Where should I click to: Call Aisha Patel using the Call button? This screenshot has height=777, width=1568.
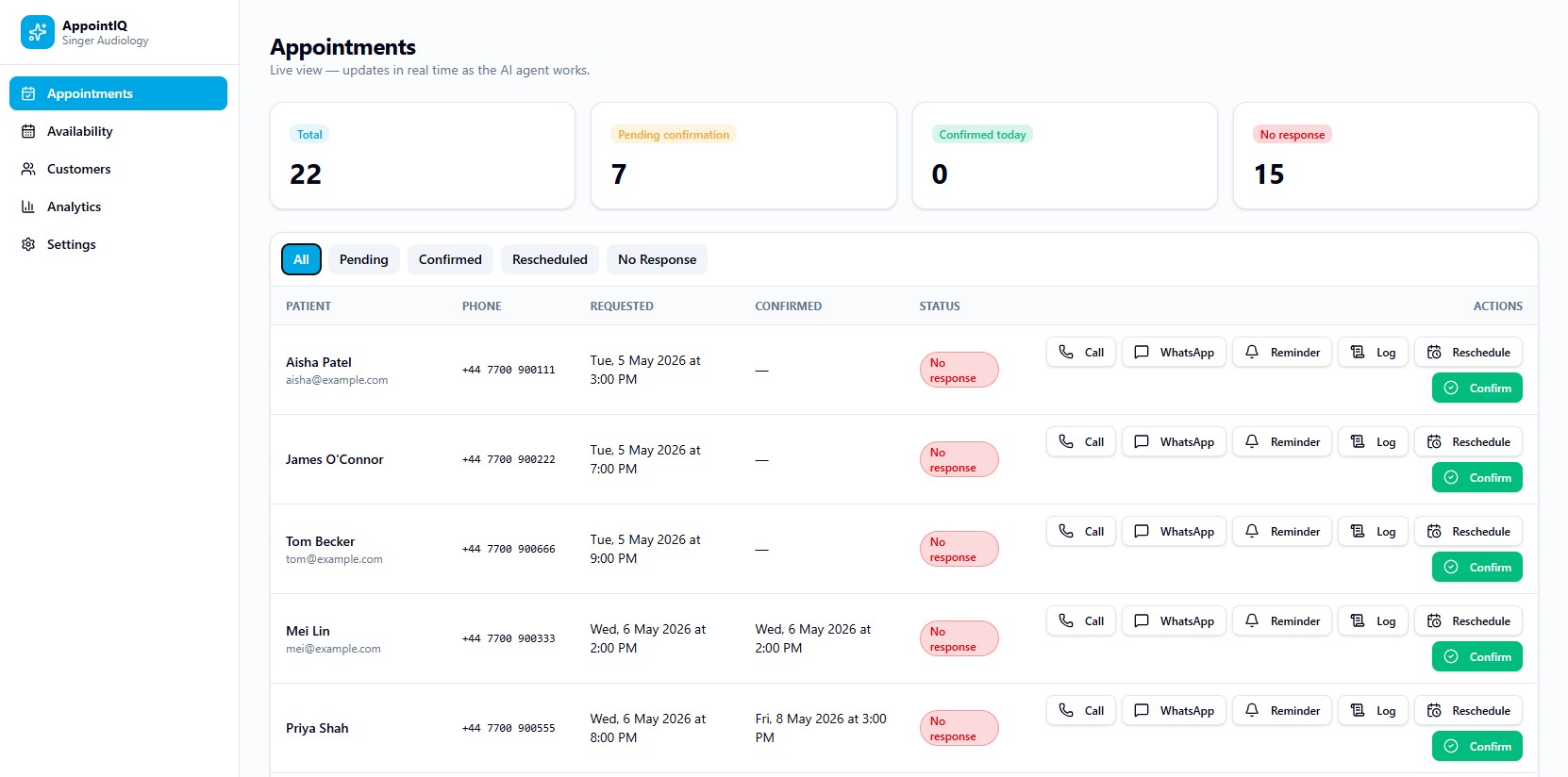pyautogui.click(x=1081, y=352)
